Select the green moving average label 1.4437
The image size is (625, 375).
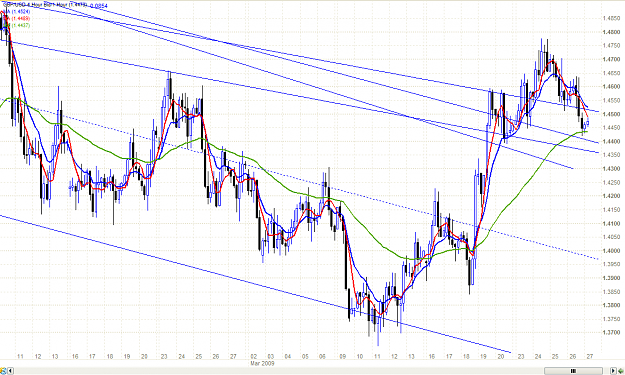18,25
